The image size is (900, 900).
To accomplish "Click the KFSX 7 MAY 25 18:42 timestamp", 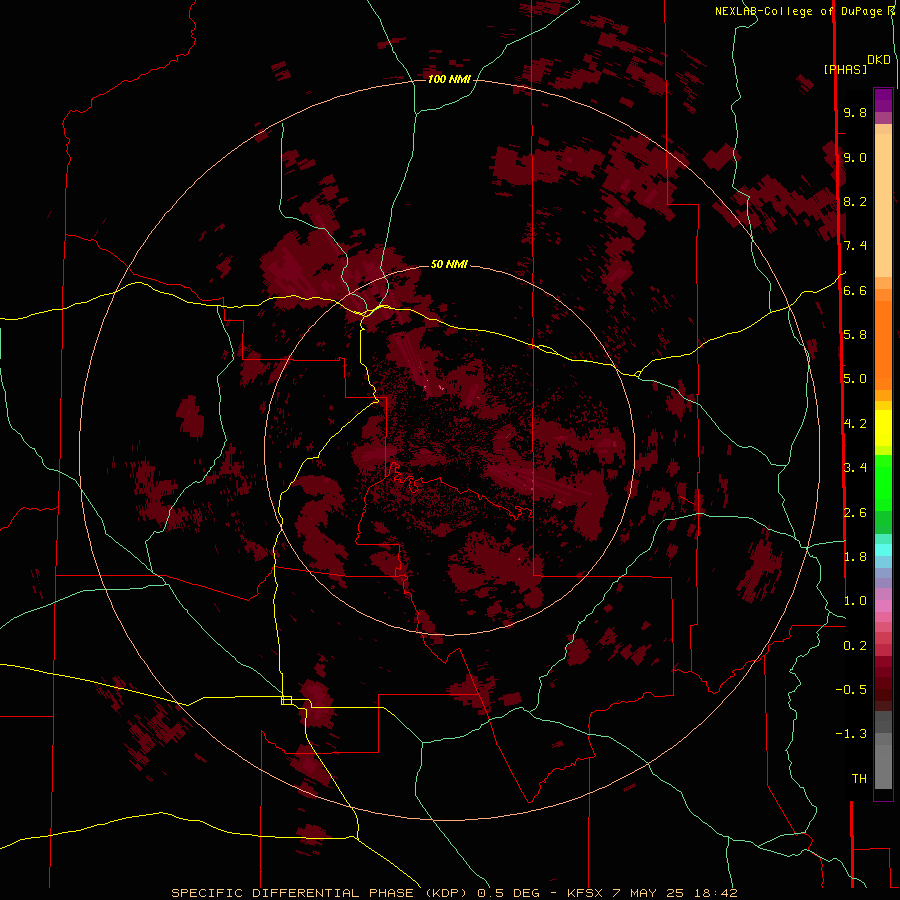I will [x=652, y=893].
